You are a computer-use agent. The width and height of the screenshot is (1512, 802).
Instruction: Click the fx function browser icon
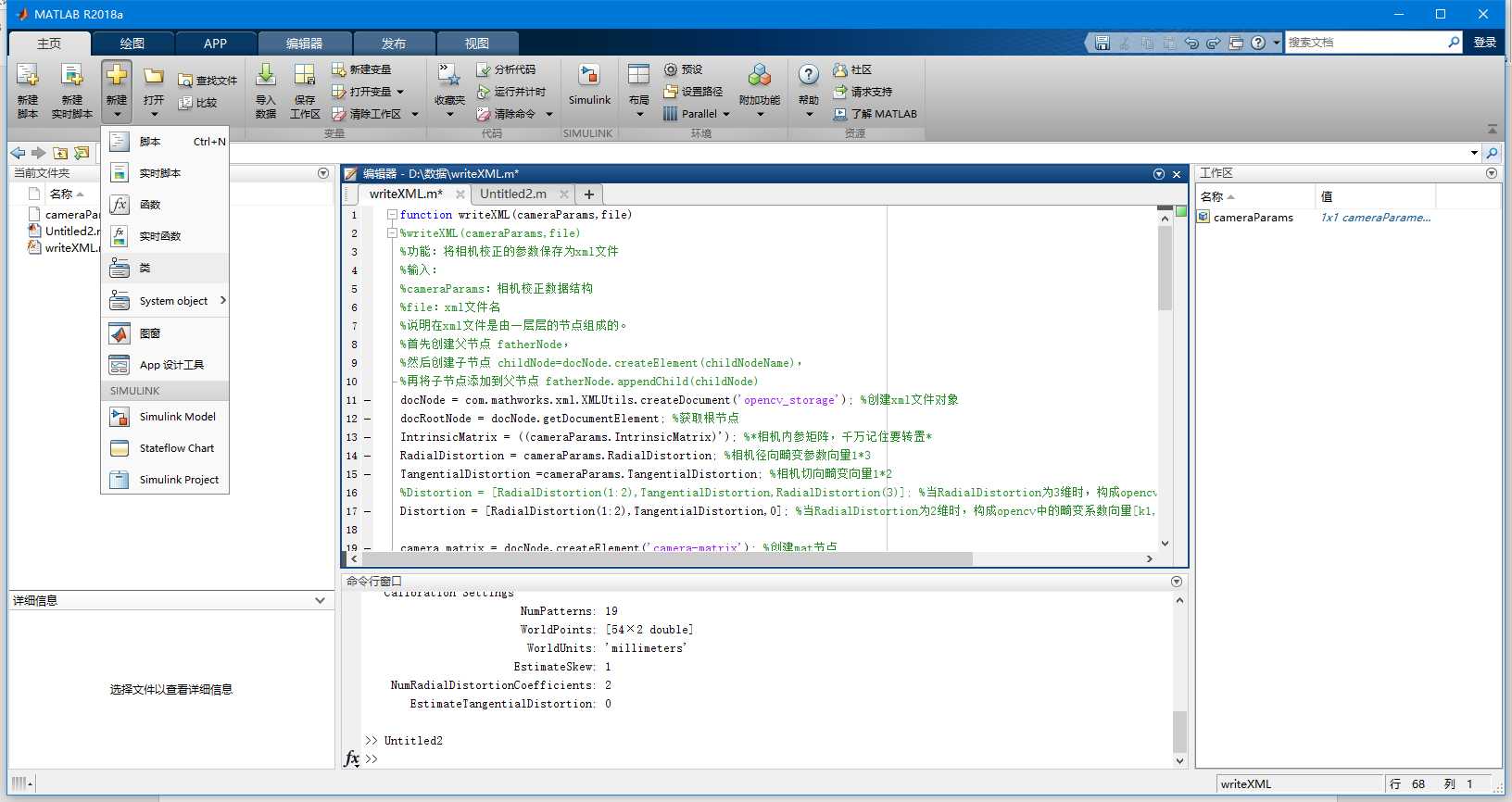pyautogui.click(x=352, y=758)
